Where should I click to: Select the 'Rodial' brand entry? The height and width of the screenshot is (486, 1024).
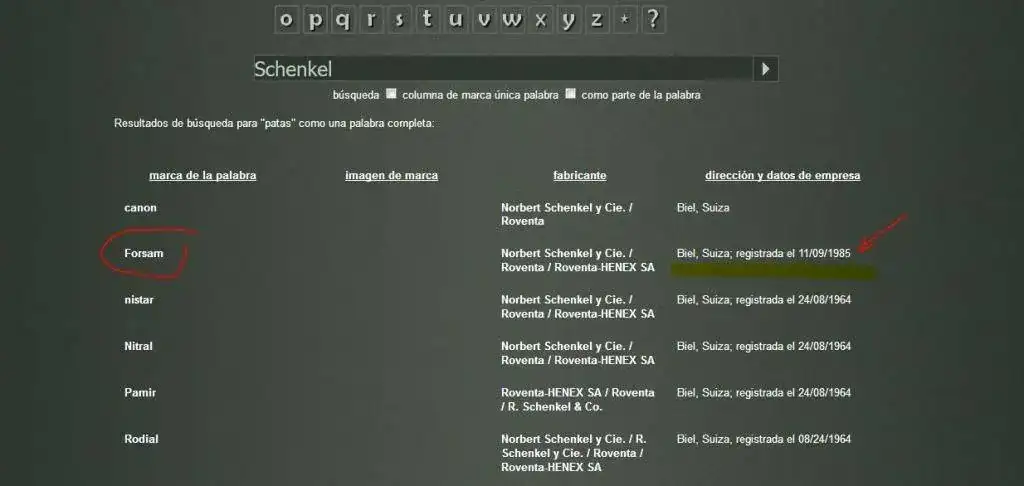tap(142, 439)
